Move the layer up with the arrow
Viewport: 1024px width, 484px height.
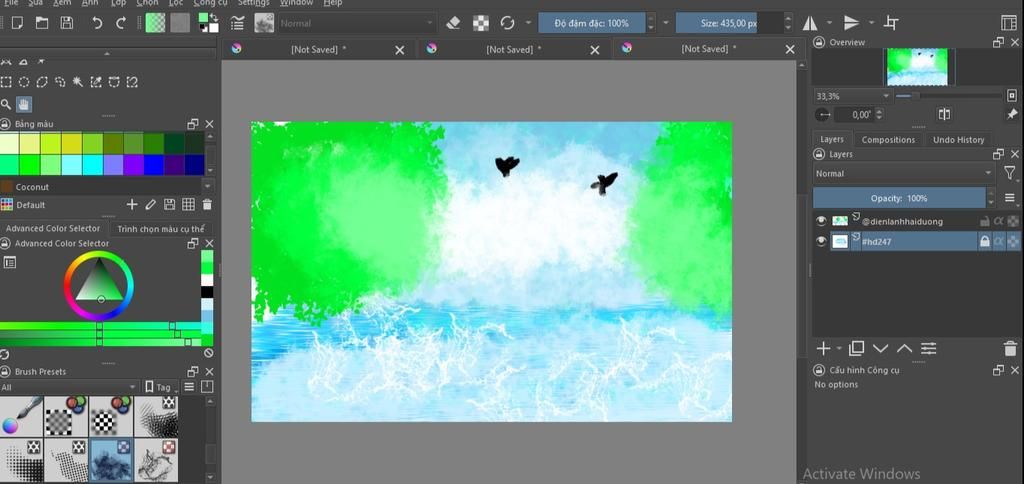(904, 349)
